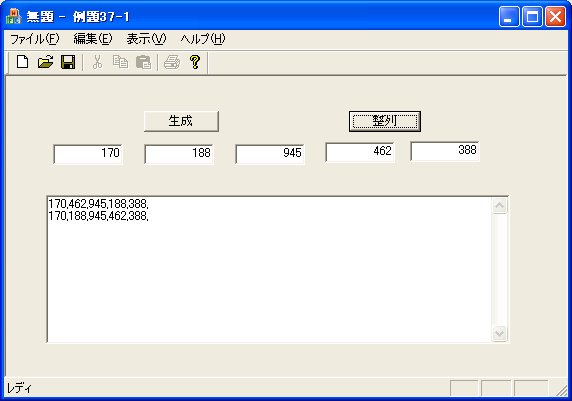Open the 編集(E) menu
This screenshot has width=572, height=401.
click(x=93, y=39)
